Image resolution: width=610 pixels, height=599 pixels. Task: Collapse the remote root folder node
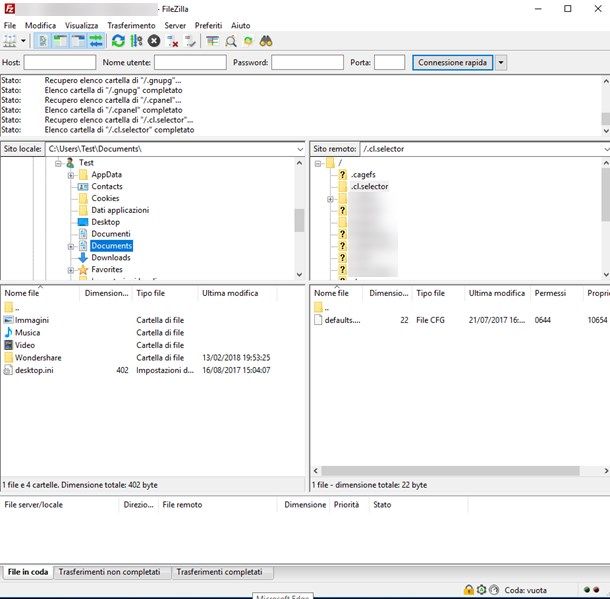(318, 163)
